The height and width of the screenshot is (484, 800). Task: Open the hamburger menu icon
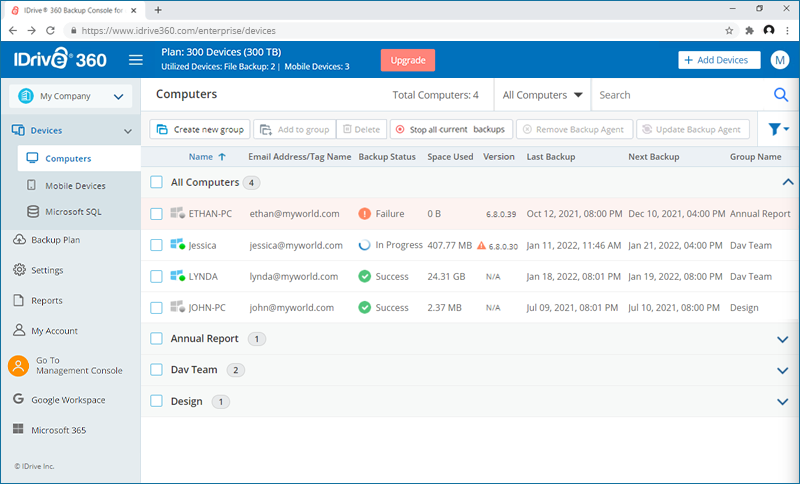[136, 60]
